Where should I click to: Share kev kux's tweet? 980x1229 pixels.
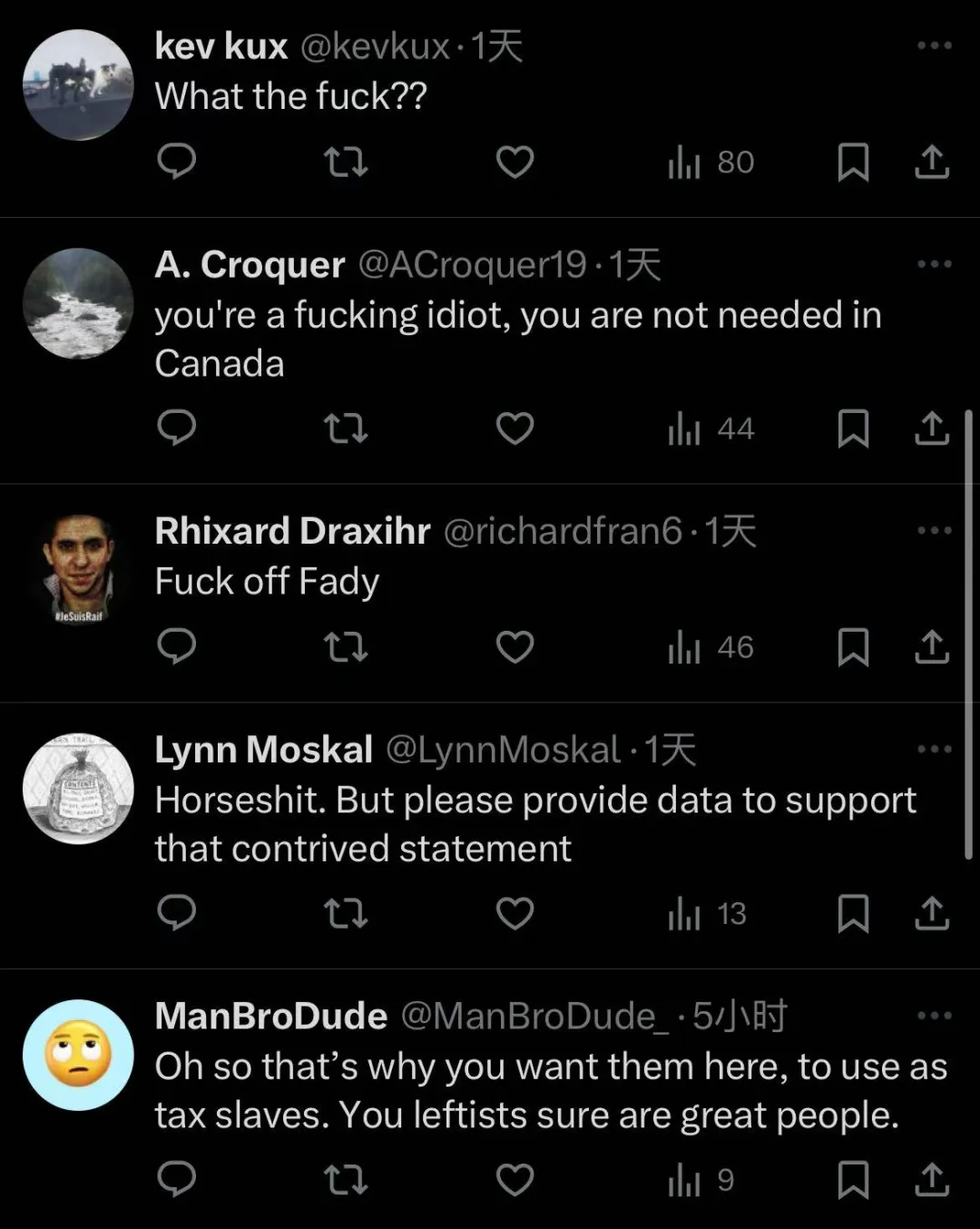[932, 162]
